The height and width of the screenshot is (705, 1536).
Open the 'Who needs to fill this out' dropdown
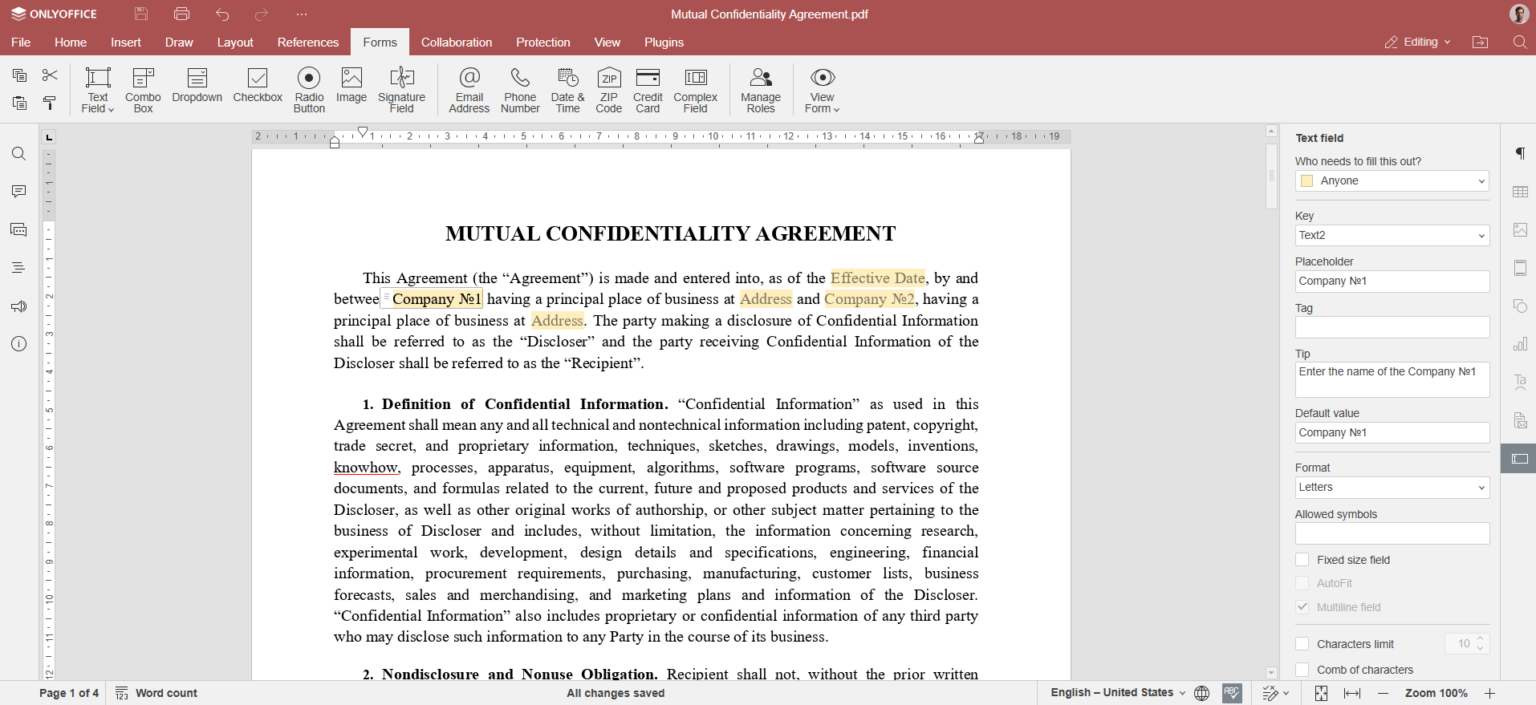1391,180
